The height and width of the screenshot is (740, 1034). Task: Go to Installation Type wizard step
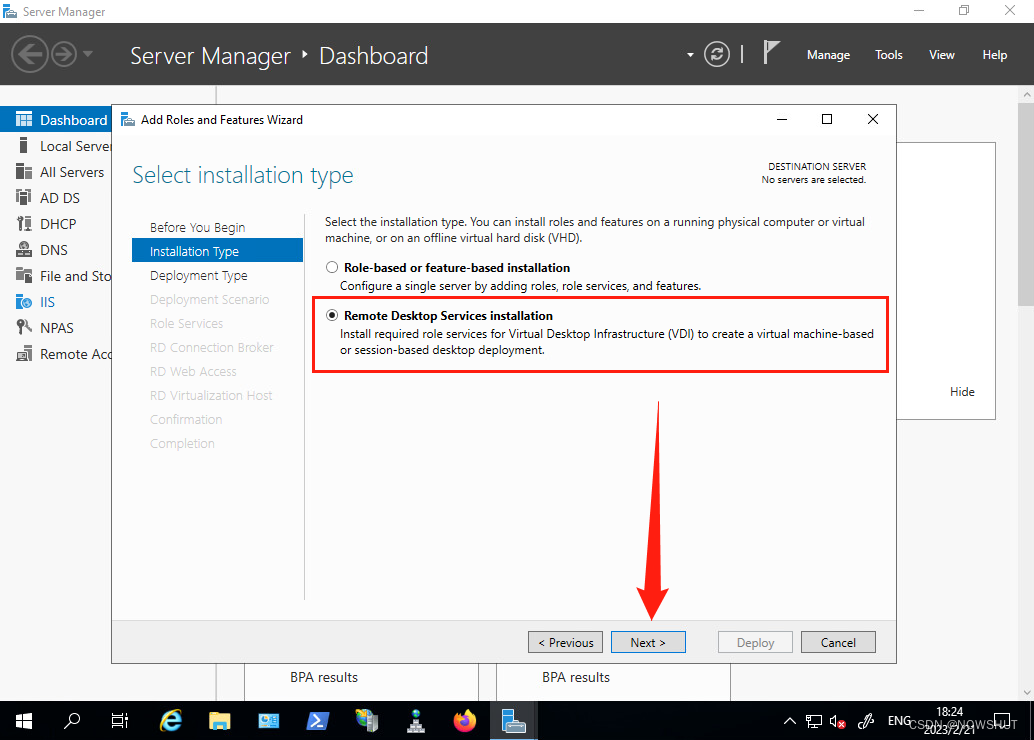click(217, 251)
